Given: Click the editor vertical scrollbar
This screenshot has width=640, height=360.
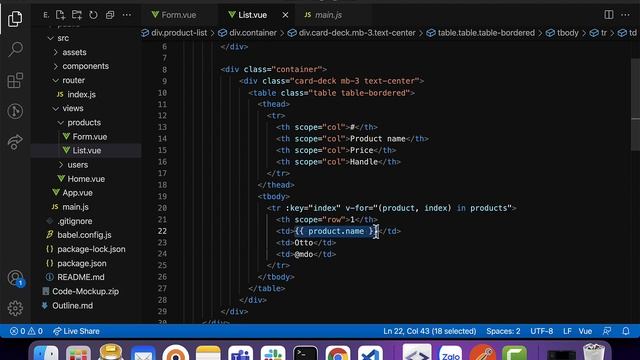Looking at the screenshot, I should 635,105.
